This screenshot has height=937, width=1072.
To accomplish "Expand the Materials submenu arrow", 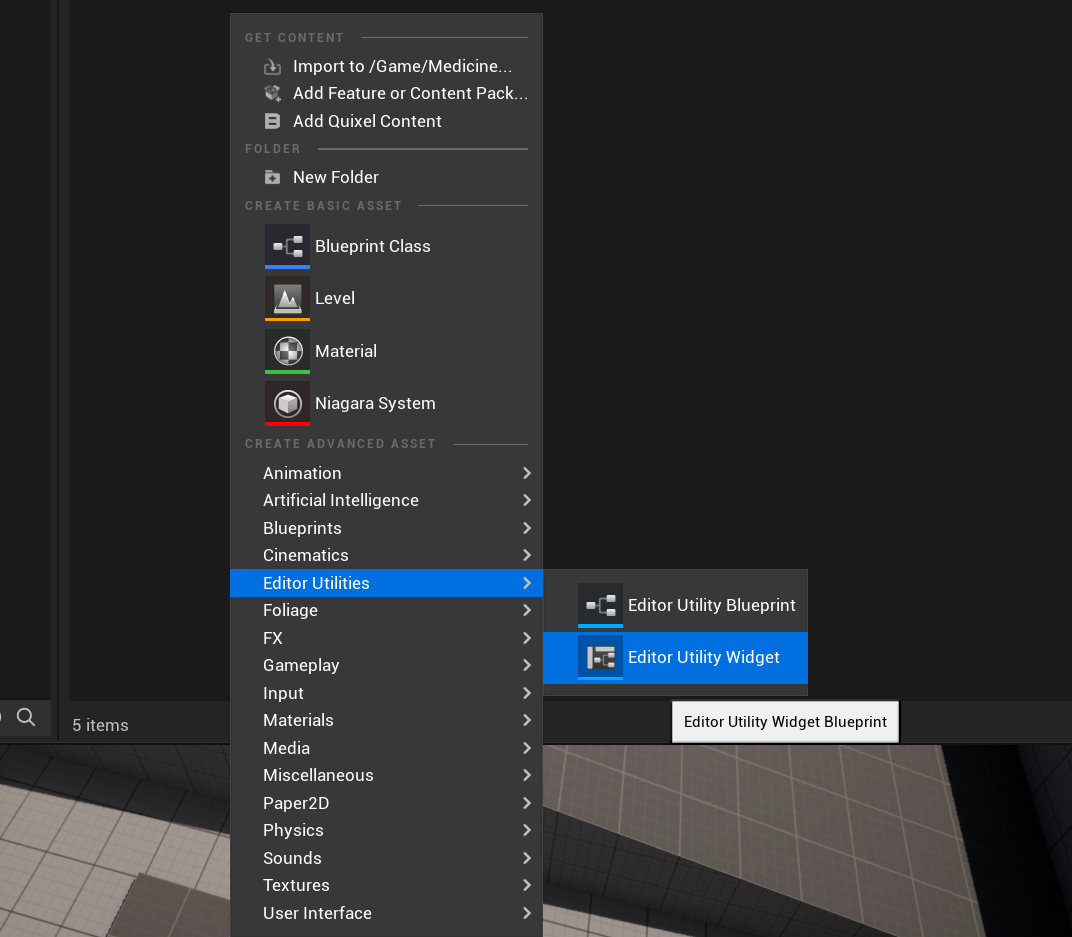I will (x=526, y=720).
